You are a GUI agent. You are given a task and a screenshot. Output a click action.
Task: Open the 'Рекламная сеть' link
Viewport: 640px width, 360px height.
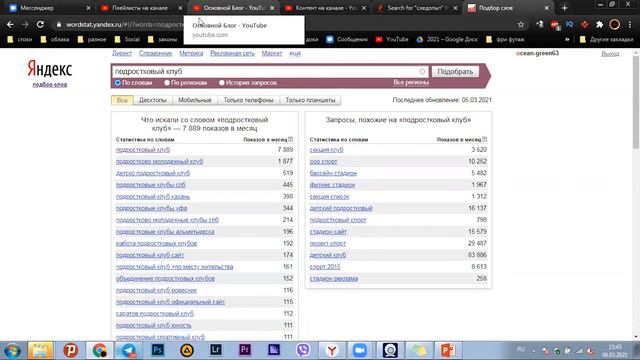pos(232,53)
